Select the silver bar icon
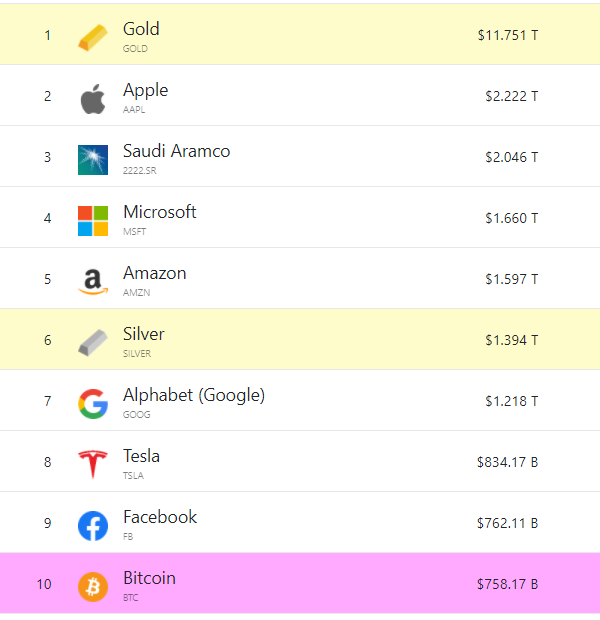This screenshot has height=620, width=600. coord(93,343)
